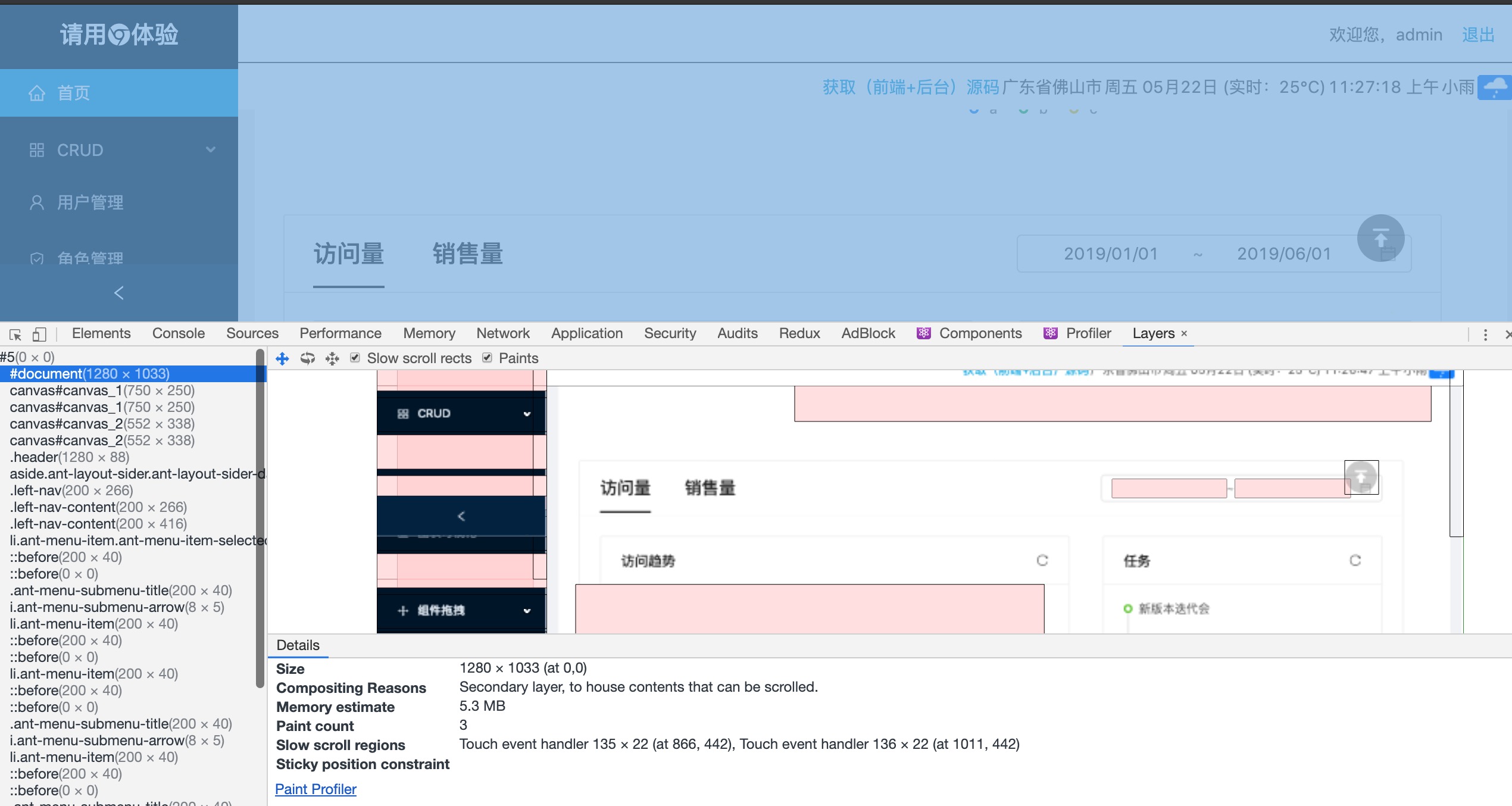Open the Memory tab
Screen dimensions: 1512x806
click(x=429, y=333)
